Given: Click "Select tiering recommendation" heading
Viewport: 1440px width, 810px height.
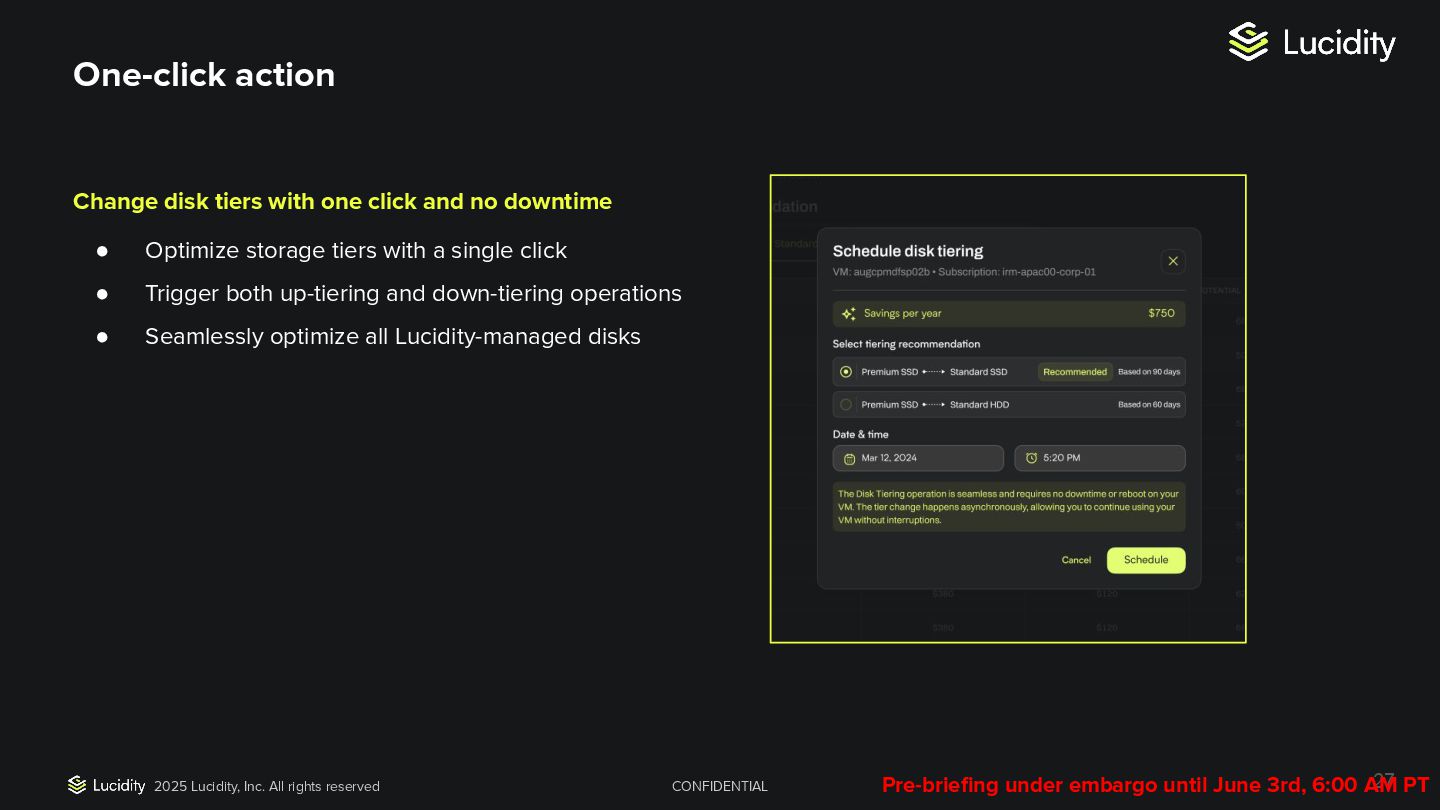Looking at the screenshot, I should pyautogui.click(x=906, y=344).
